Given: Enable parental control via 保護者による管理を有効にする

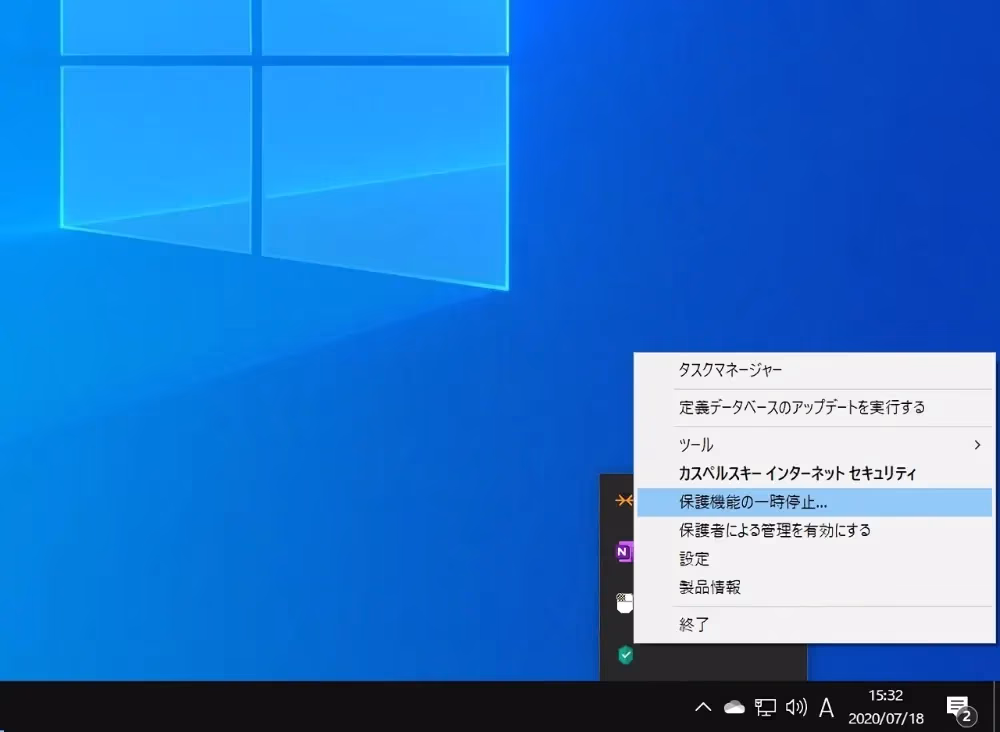Looking at the screenshot, I should pos(775,530).
